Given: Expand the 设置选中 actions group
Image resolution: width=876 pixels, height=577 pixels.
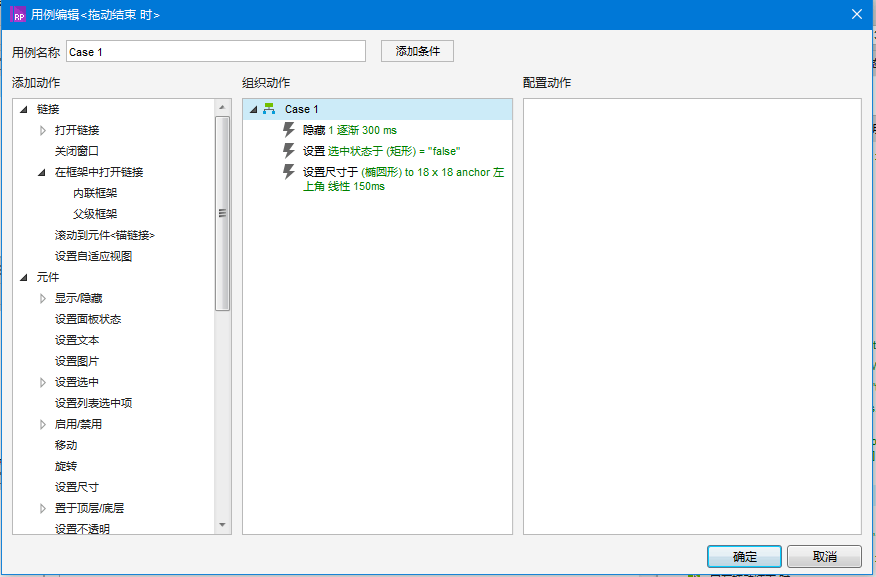Looking at the screenshot, I should [x=42, y=382].
